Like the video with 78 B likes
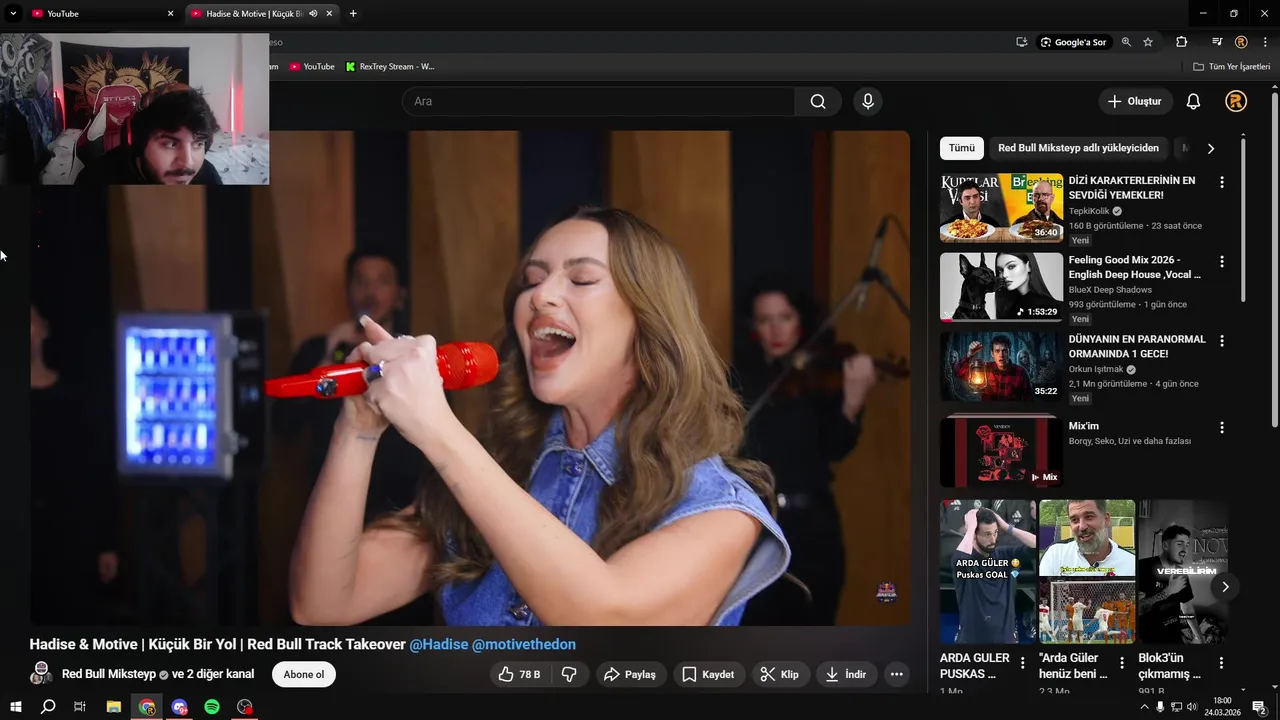This screenshot has width=1280, height=720. tap(520, 674)
